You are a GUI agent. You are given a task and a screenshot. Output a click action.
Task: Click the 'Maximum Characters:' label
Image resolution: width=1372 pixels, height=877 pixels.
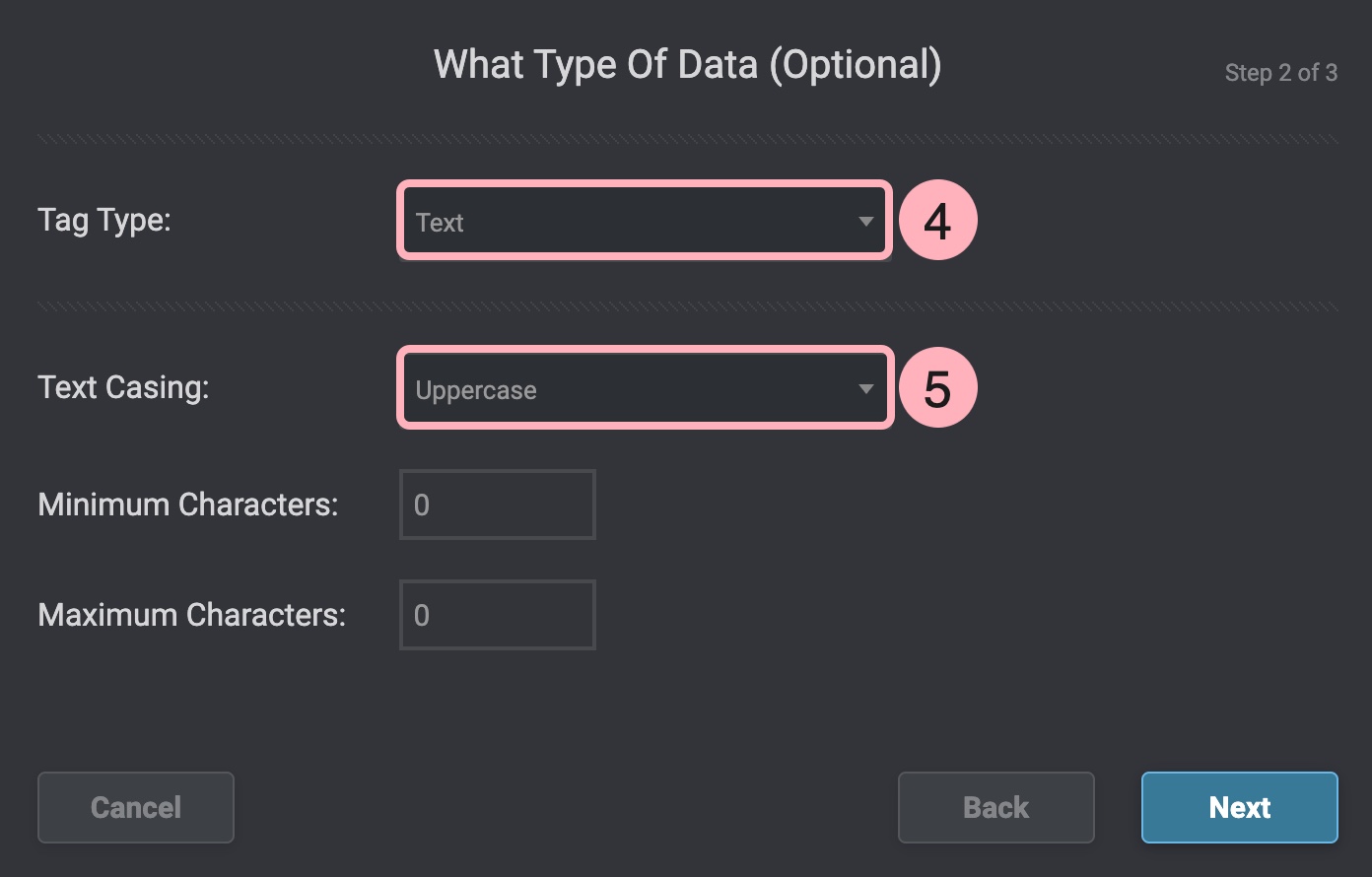[192, 615]
